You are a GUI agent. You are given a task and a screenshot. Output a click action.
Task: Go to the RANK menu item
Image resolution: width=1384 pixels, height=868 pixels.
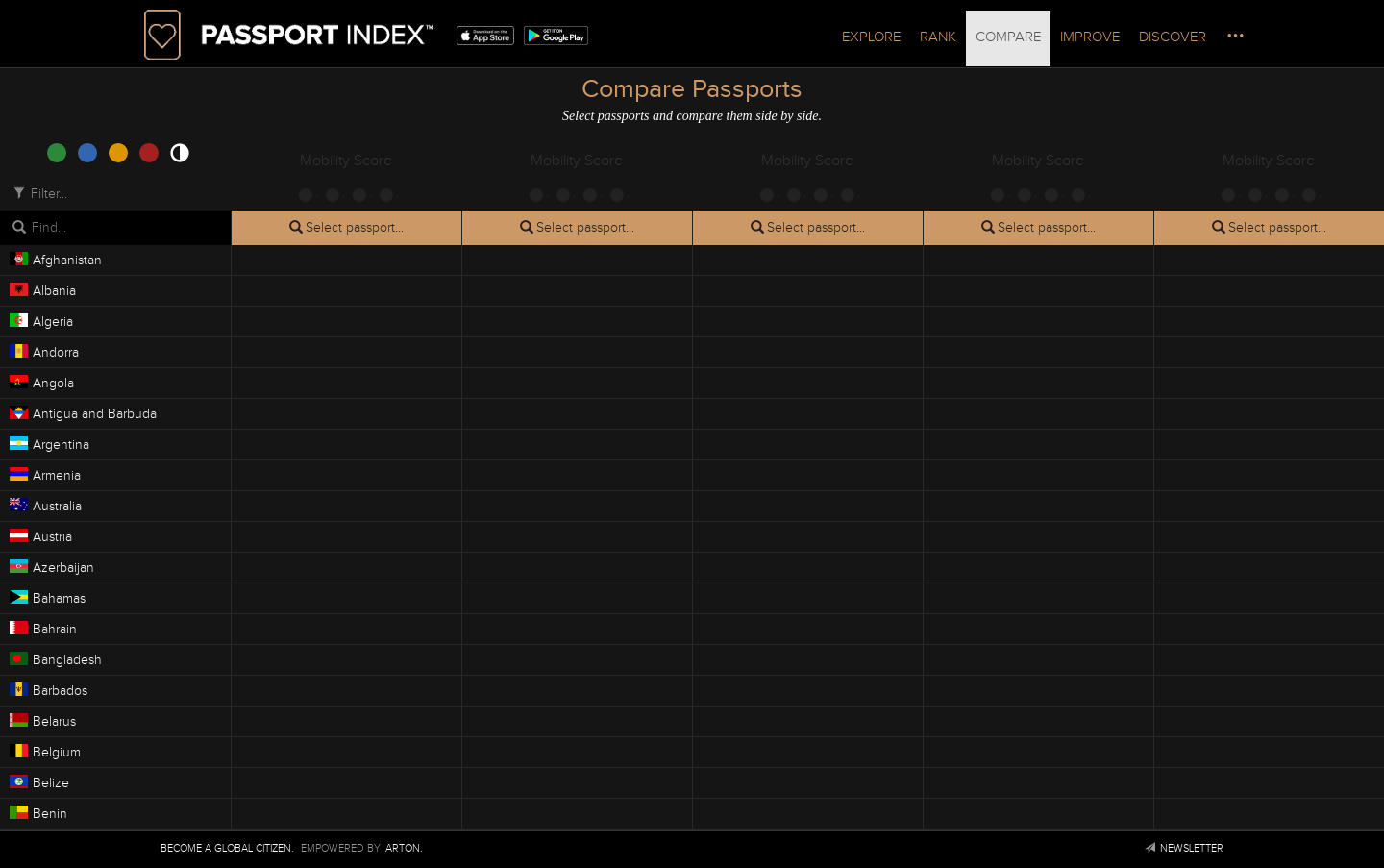937,37
